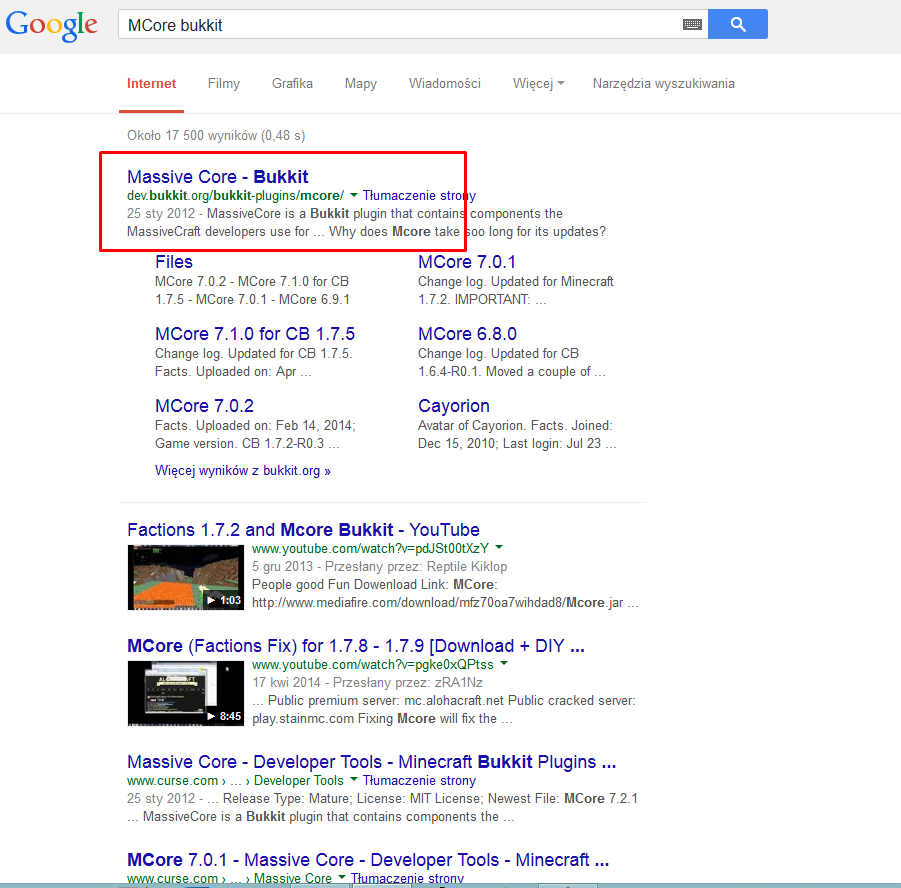Viewport: 901px width, 888px height.
Task: Click snippet '17 kwi 2014 - Przesłany przez: zRA1Nz'
Action: pos(367,683)
